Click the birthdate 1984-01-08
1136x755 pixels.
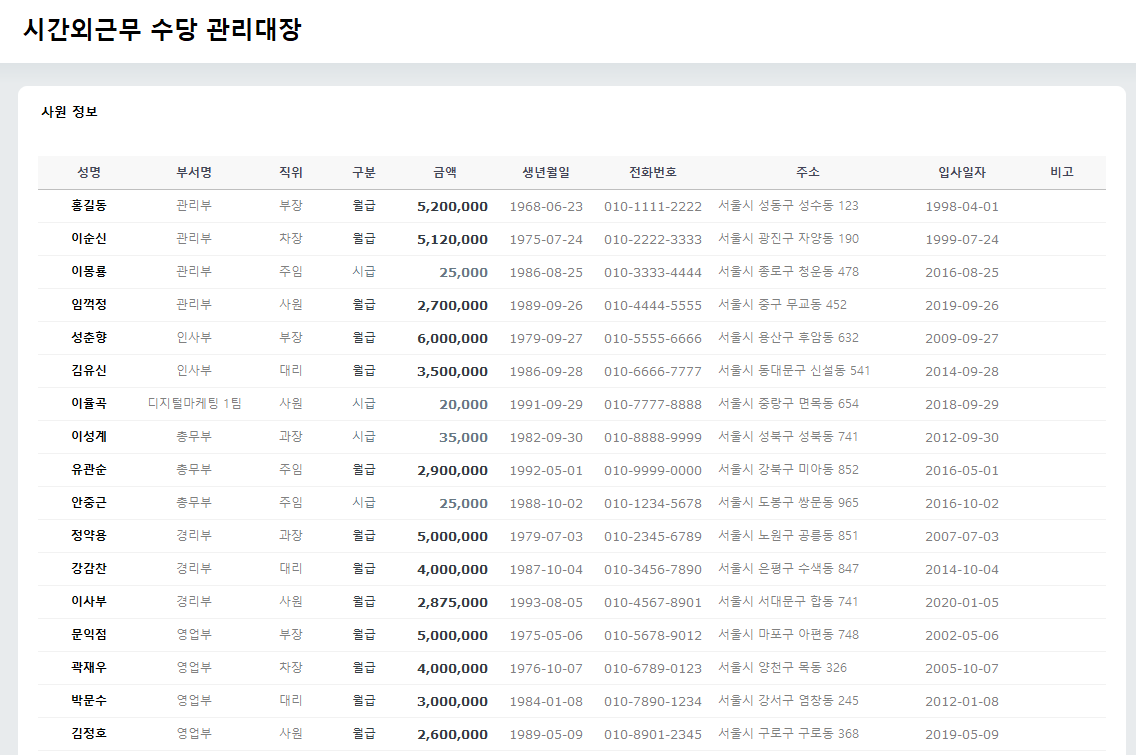546,701
